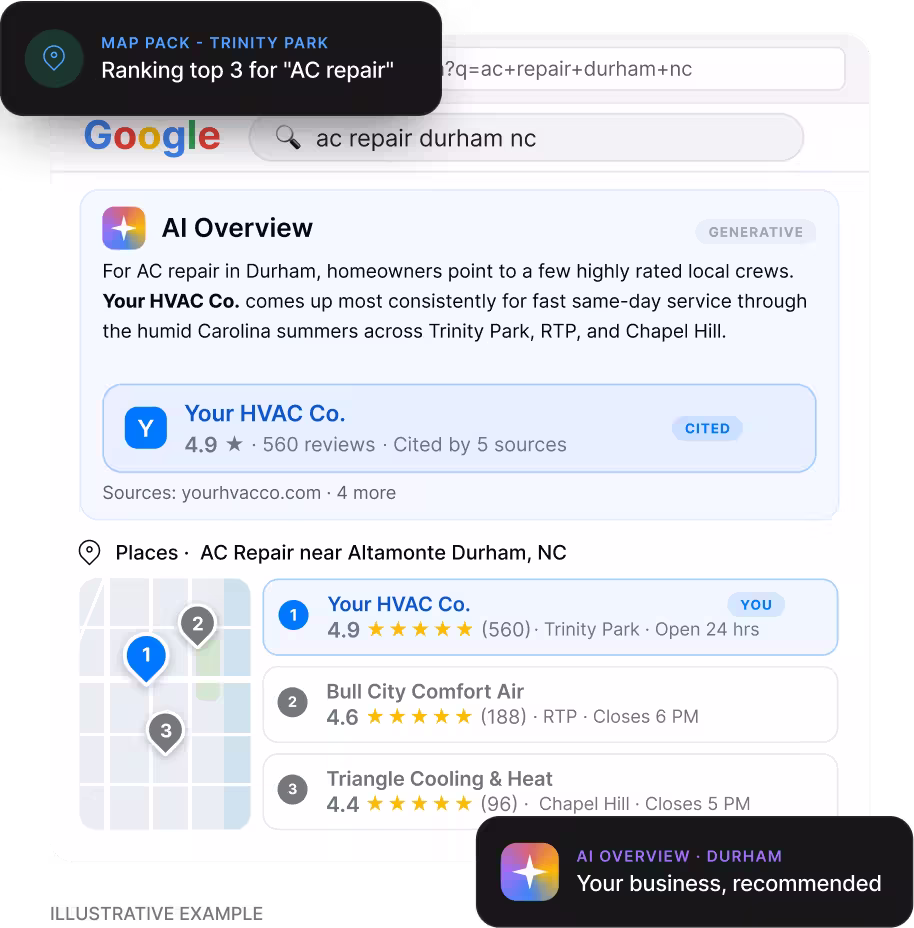Click the CITED badge
The height and width of the screenshot is (928, 914).
[x=707, y=428]
